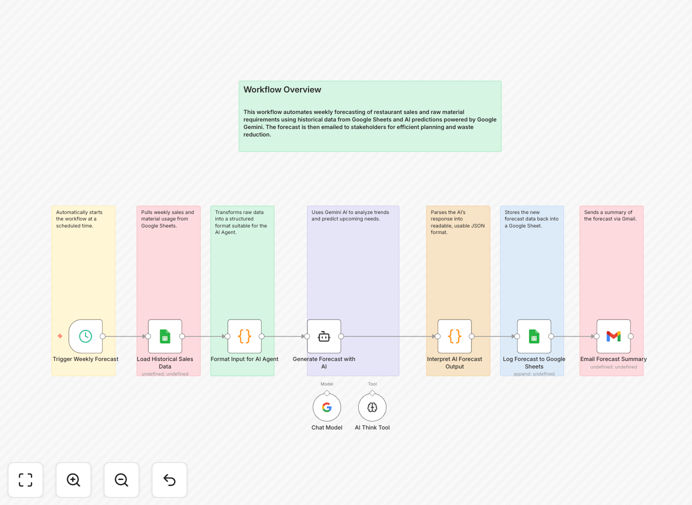Select the Interpret AI Forecast Output node
Screen dimensions: 692x505
click(455, 336)
